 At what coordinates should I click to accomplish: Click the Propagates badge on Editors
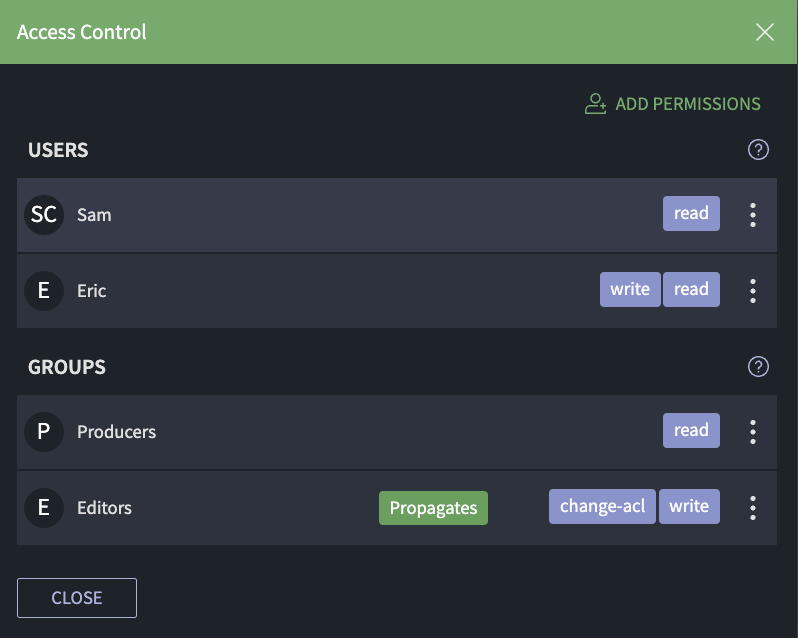click(433, 508)
